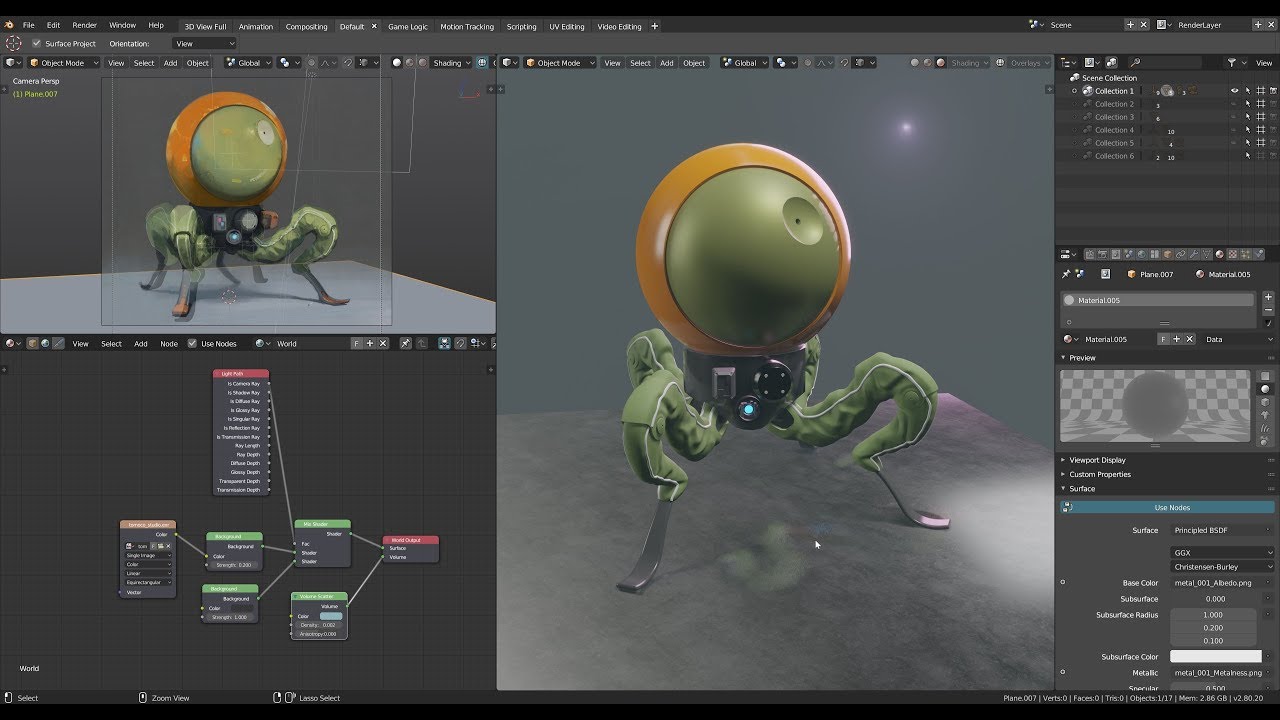Expand the Viewport Display panel
Screen dimensions: 1280x720
1096,460
